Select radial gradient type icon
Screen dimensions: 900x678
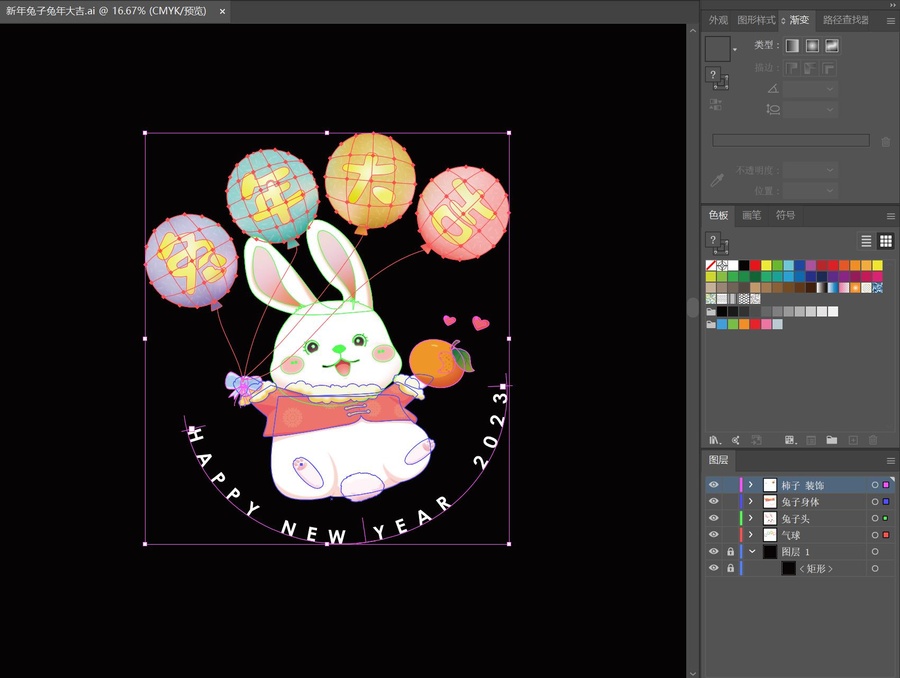click(812, 46)
